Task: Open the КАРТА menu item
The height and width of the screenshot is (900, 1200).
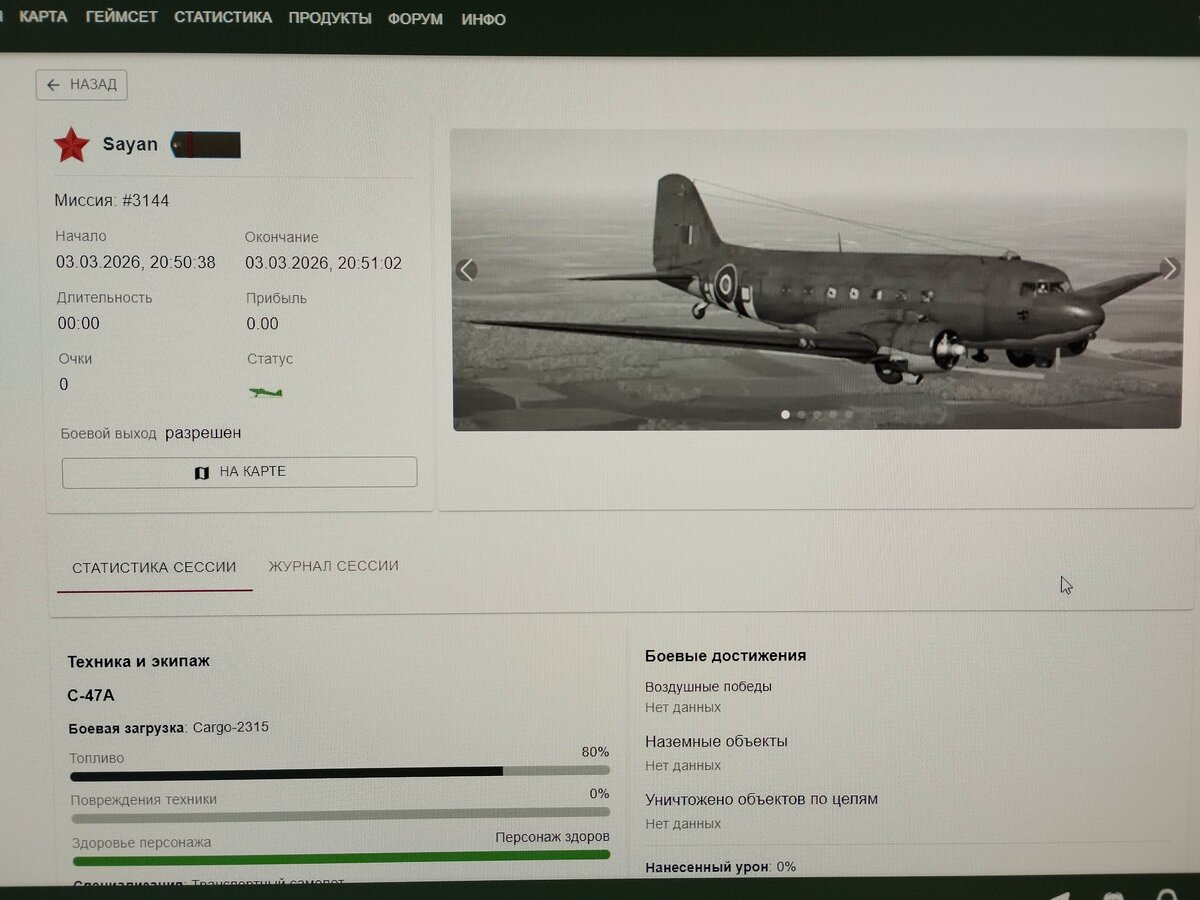Action: click(43, 17)
